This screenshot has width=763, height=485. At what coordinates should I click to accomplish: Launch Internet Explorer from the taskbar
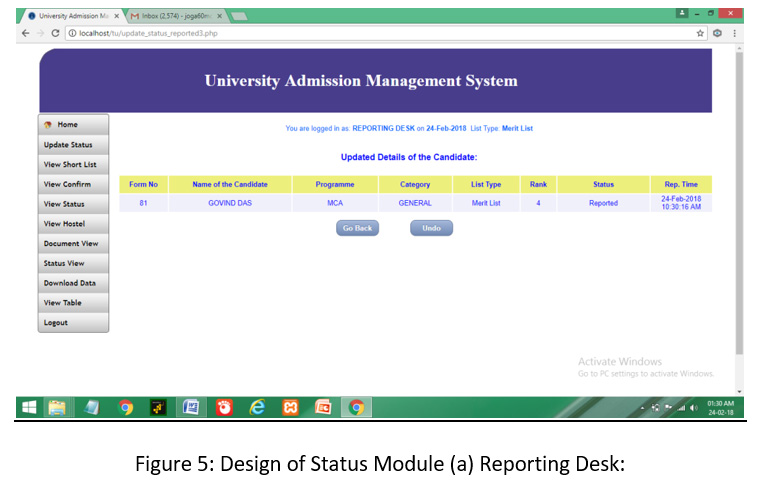pos(257,407)
